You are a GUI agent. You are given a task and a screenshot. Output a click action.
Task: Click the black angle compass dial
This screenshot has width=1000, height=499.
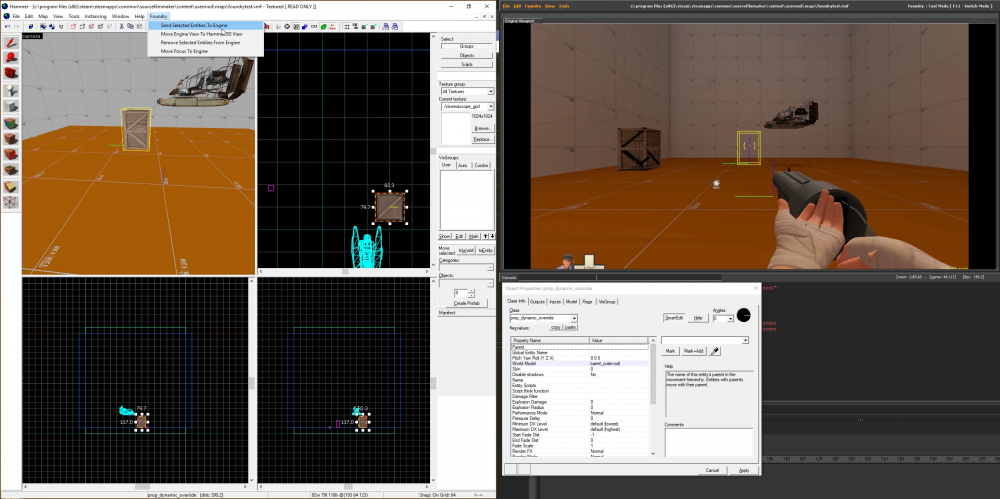point(746,315)
